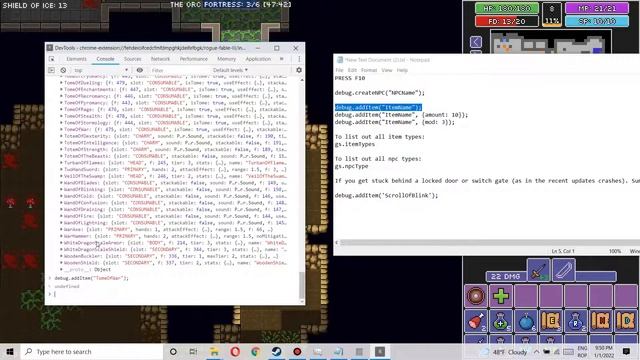Toggle the live expression eye icon

point(140,70)
